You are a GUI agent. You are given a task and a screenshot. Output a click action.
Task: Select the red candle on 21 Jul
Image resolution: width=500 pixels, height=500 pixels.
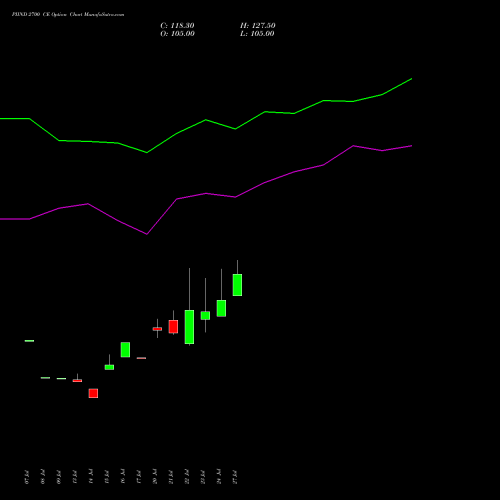pos(173,327)
